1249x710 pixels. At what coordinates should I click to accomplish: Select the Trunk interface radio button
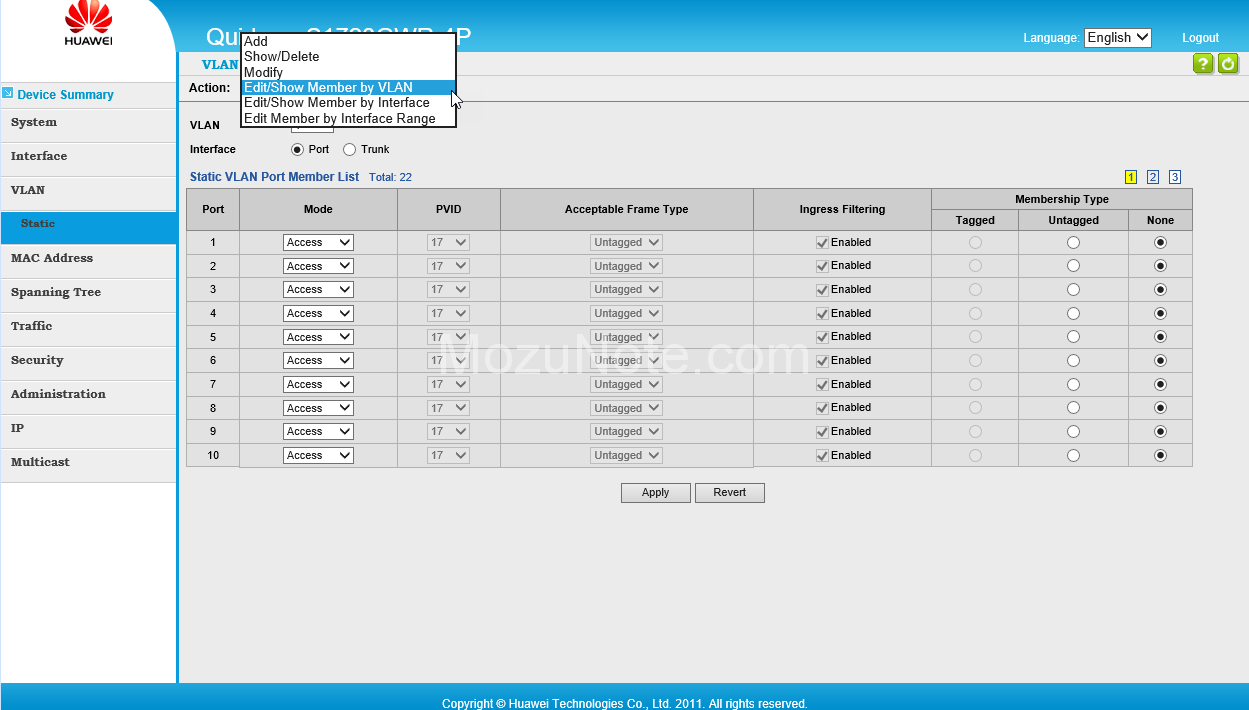(349, 149)
